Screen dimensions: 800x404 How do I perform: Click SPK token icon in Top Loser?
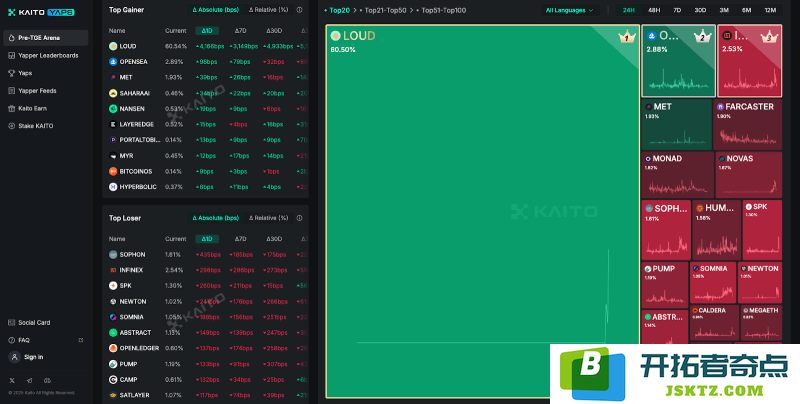[x=113, y=286]
